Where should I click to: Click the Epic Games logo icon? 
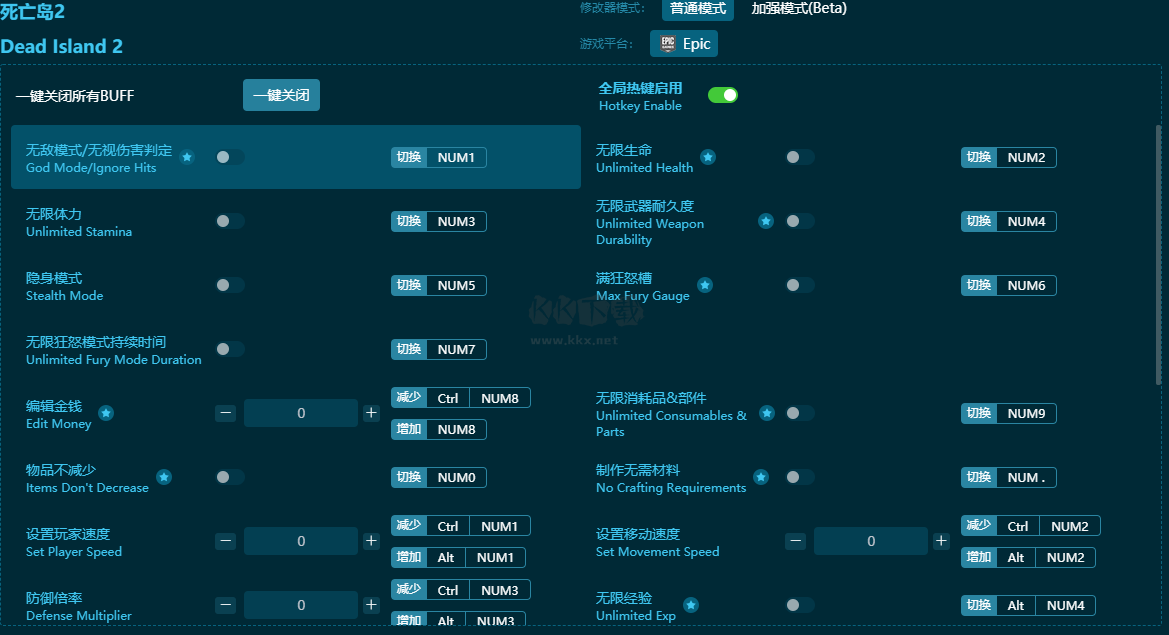pos(668,43)
